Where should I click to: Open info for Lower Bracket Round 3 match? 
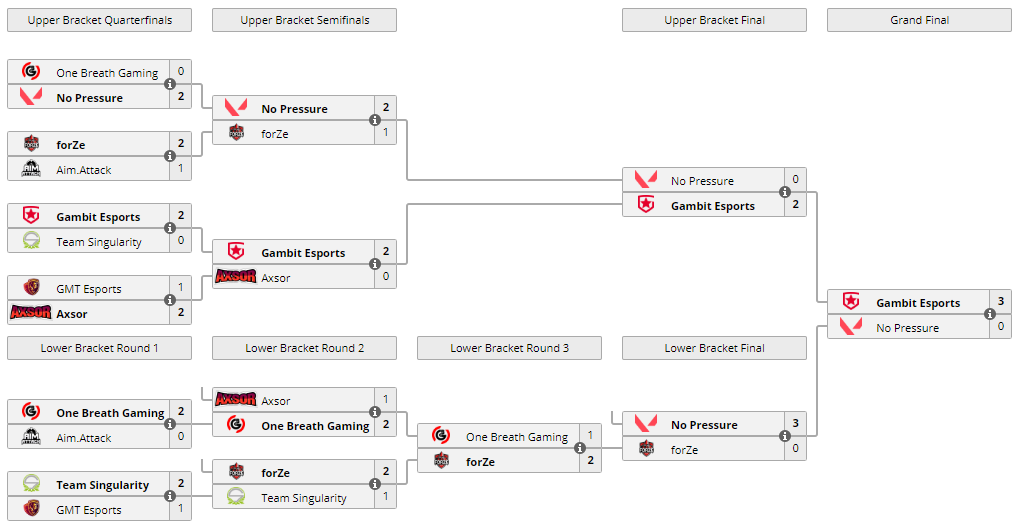(580, 448)
